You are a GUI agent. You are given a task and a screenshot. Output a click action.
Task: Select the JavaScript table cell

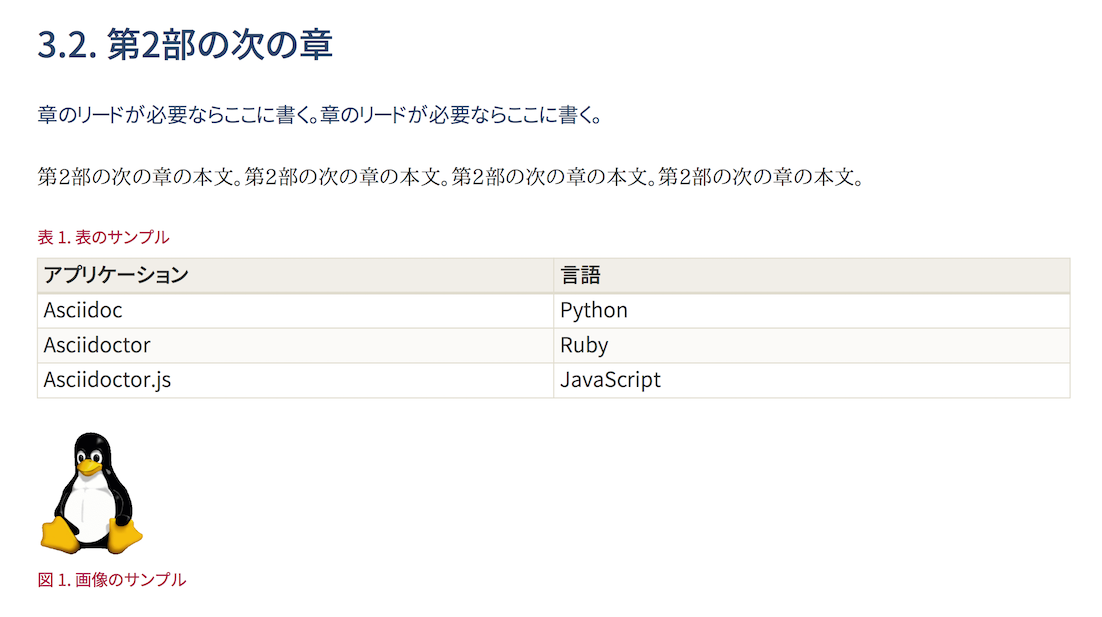tap(611, 380)
